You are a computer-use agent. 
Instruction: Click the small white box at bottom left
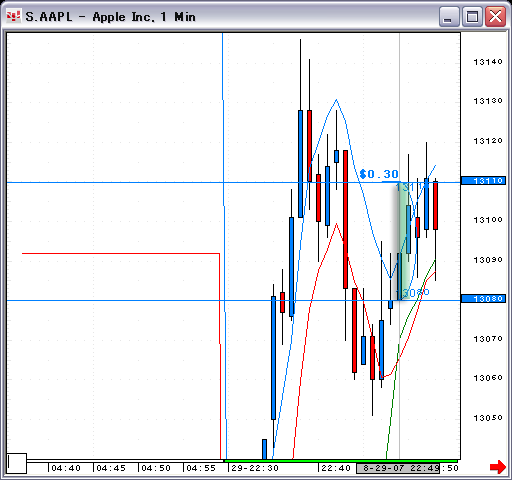[x=17, y=463]
